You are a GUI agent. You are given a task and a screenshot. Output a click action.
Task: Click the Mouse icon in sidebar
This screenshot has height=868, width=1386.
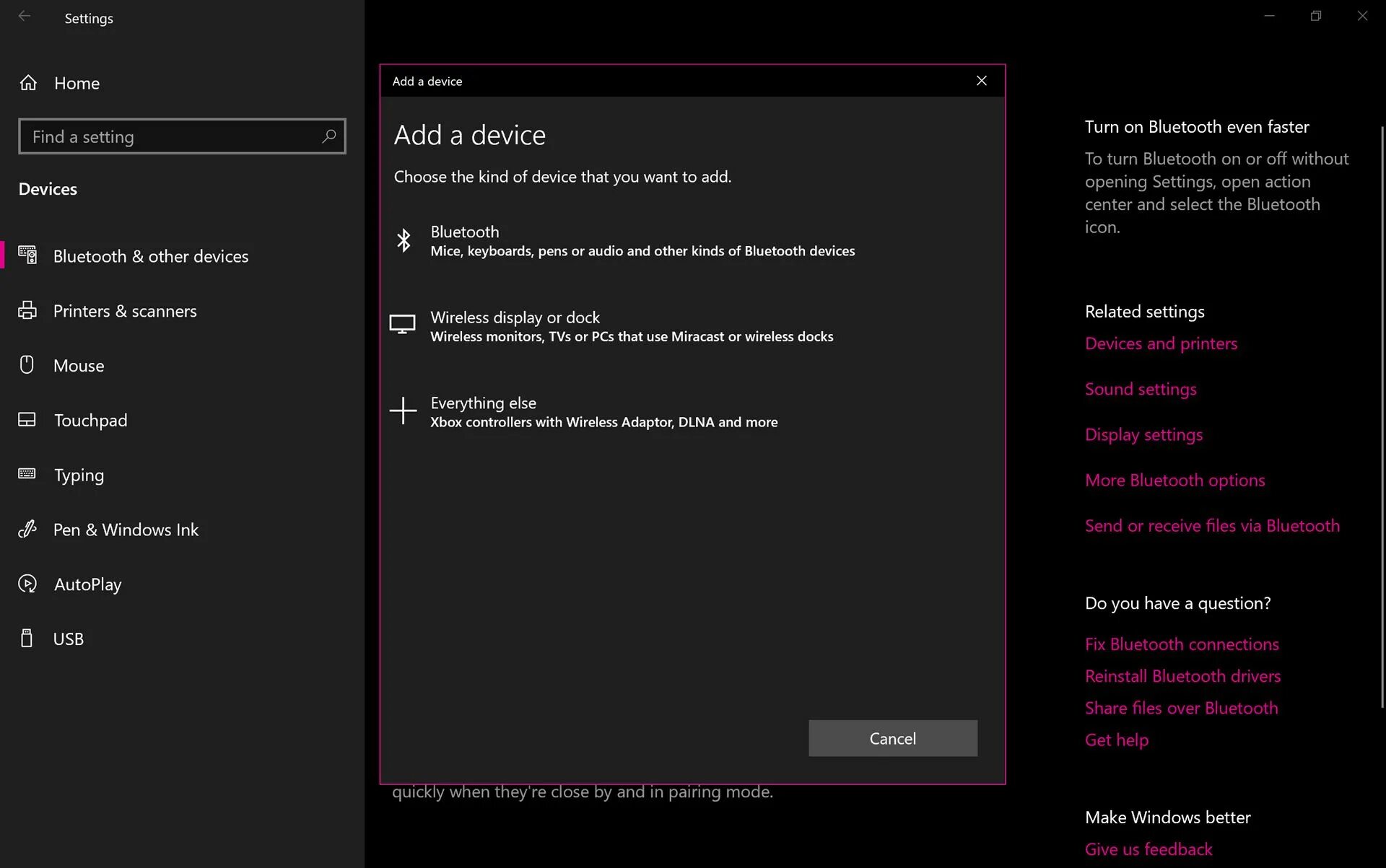point(27,365)
